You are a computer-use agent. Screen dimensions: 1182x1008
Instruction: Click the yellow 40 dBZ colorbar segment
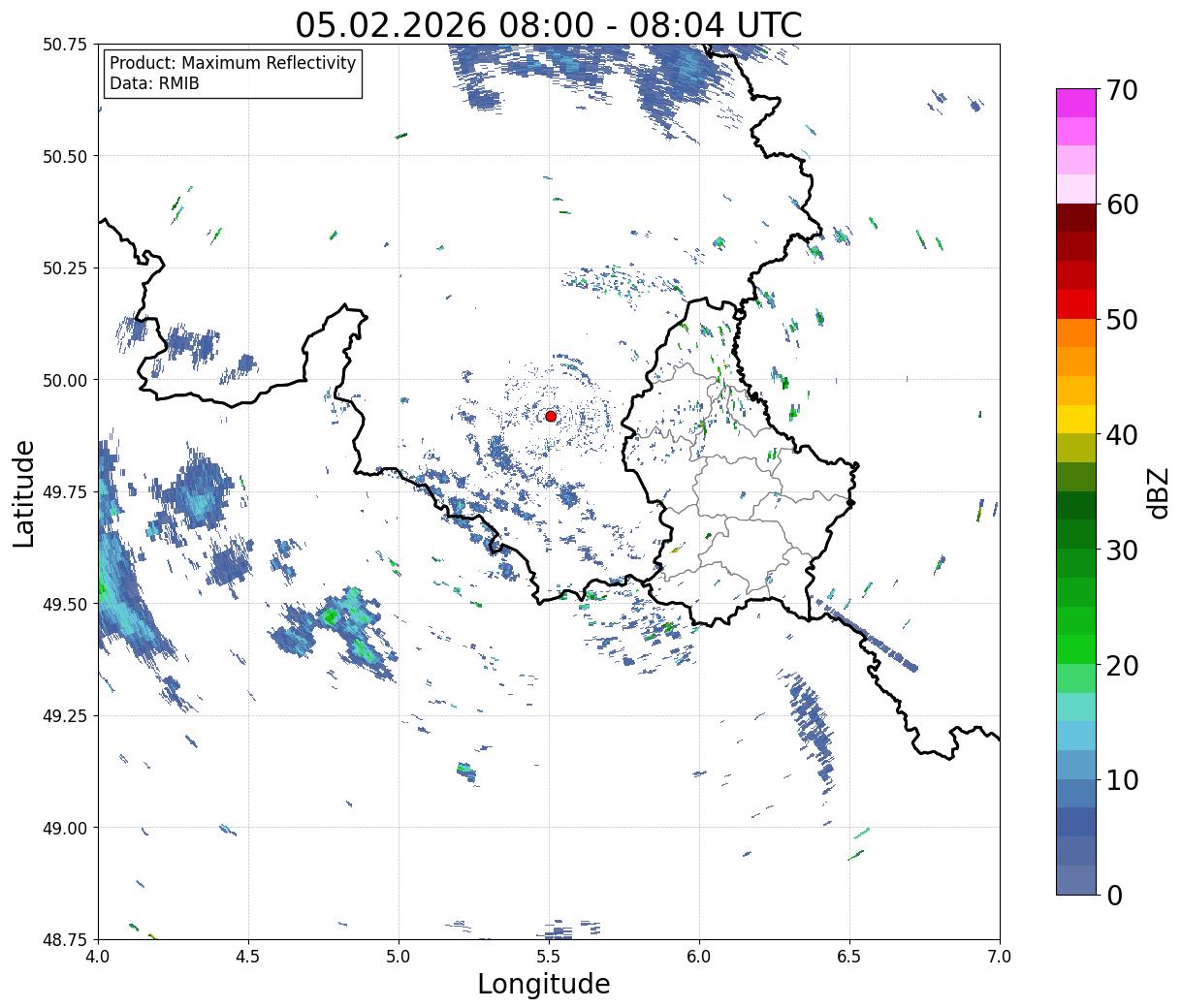coord(1076,420)
